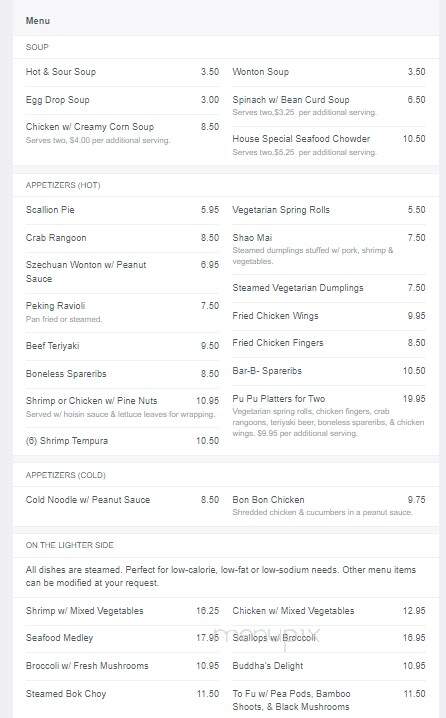Click the ON THE LIGHTER SIDE header
446x718 pixels.
pyautogui.click(x=70, y=545)
